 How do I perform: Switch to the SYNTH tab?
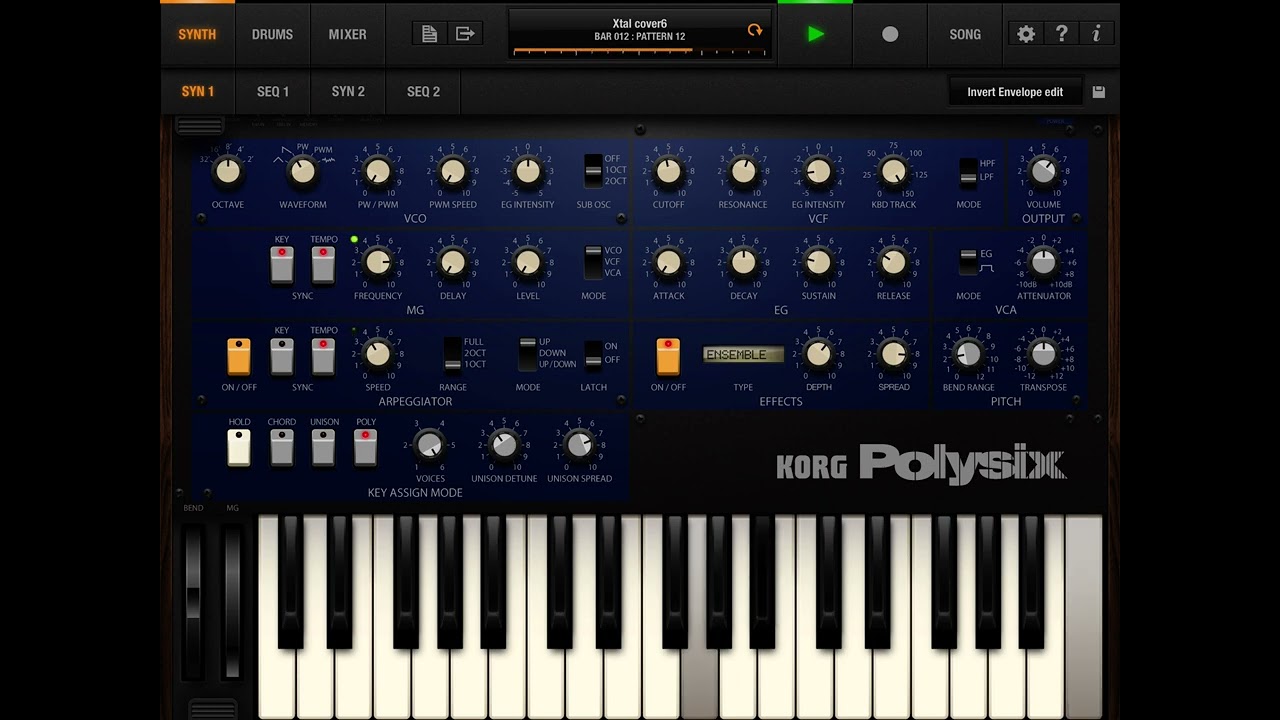[197, 34]
